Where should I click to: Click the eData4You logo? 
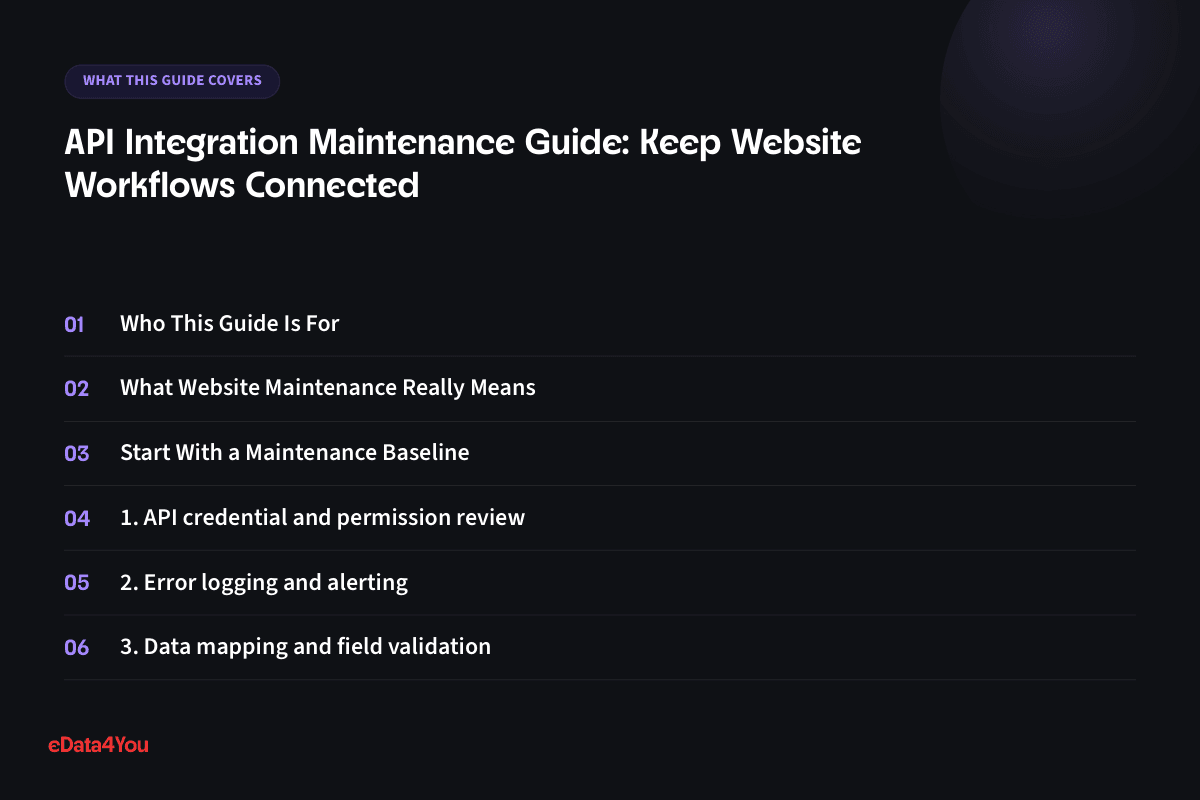point(98,745)
